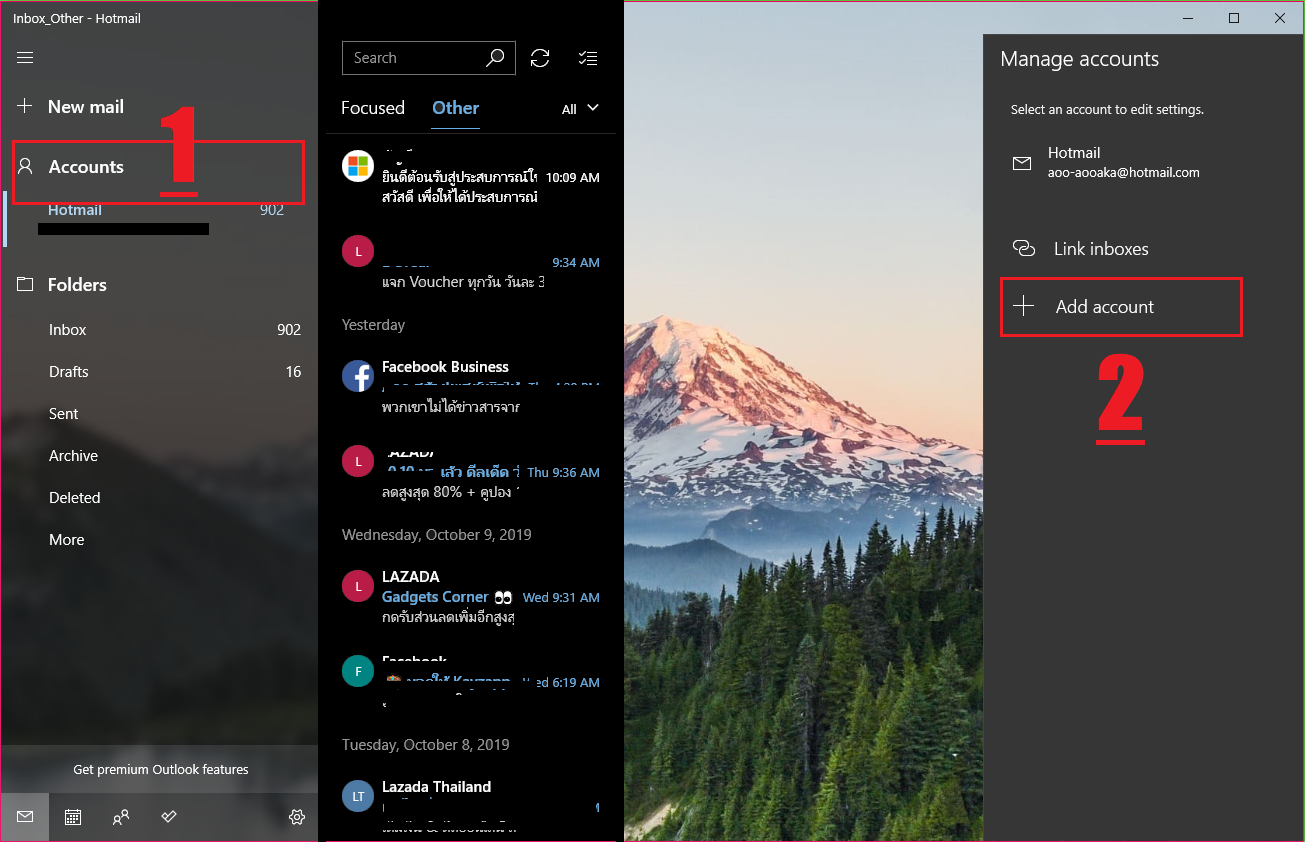Click the Facebook Business avatar icon
Viewport: 1305px width, 842px height.
coord(358,376)
